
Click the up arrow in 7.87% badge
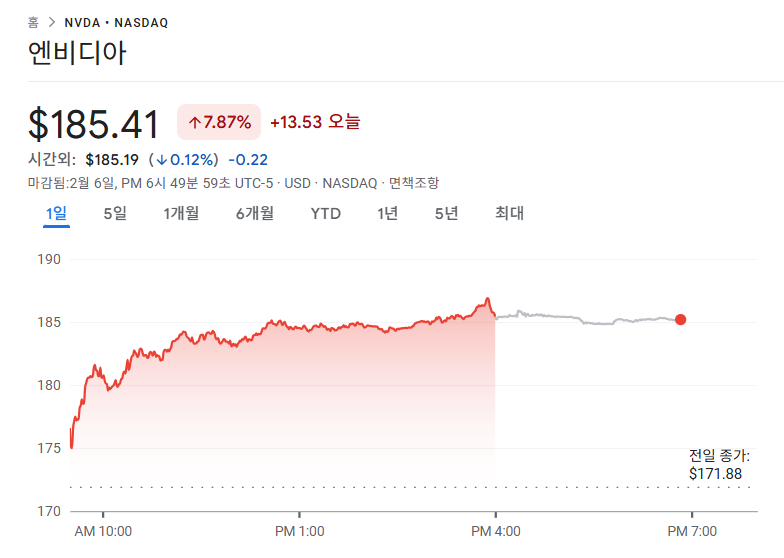pyautogui.click(x=194, y=123)
